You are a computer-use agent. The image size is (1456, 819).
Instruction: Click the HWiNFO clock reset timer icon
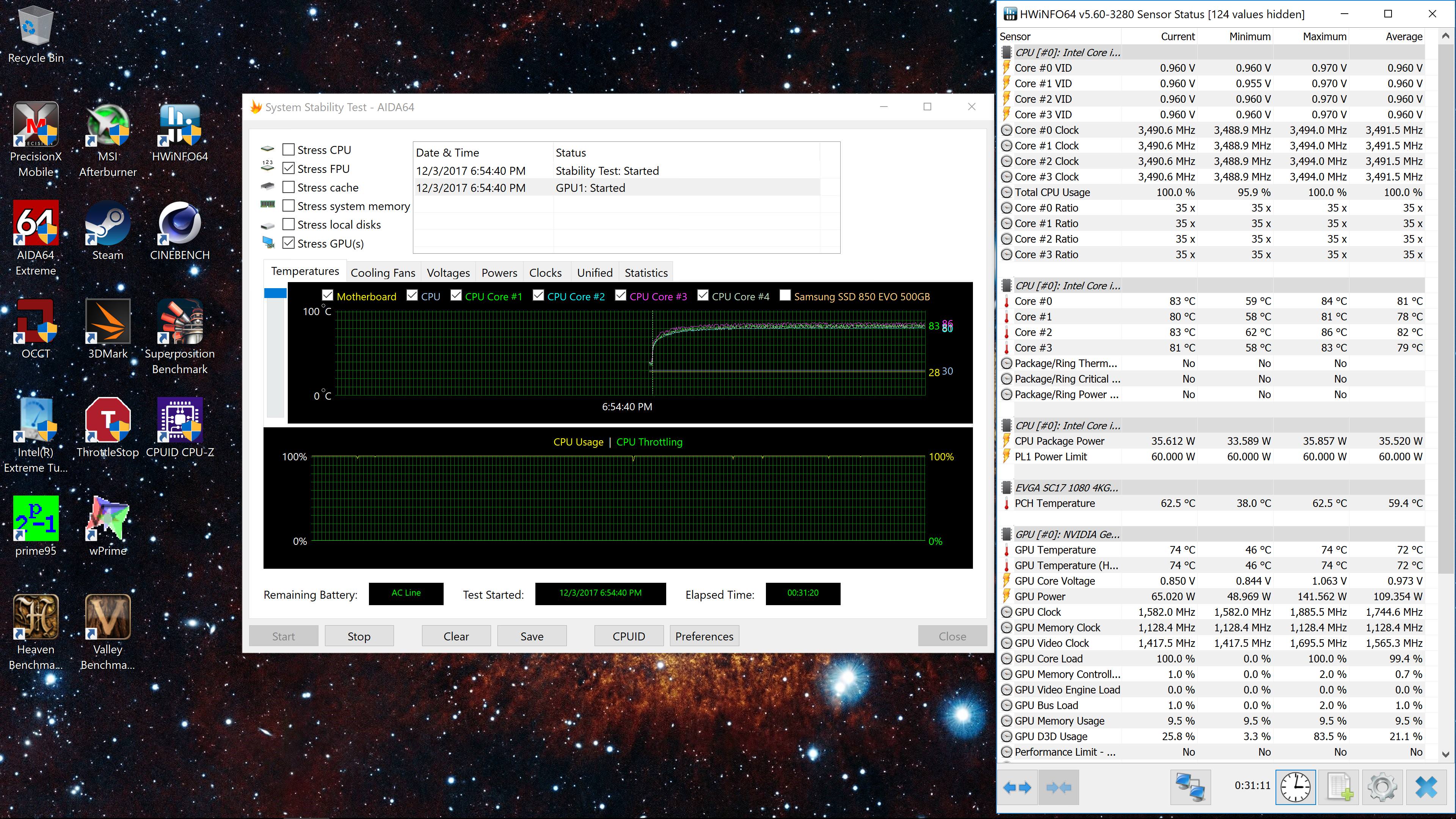(x=1295, y=787)
